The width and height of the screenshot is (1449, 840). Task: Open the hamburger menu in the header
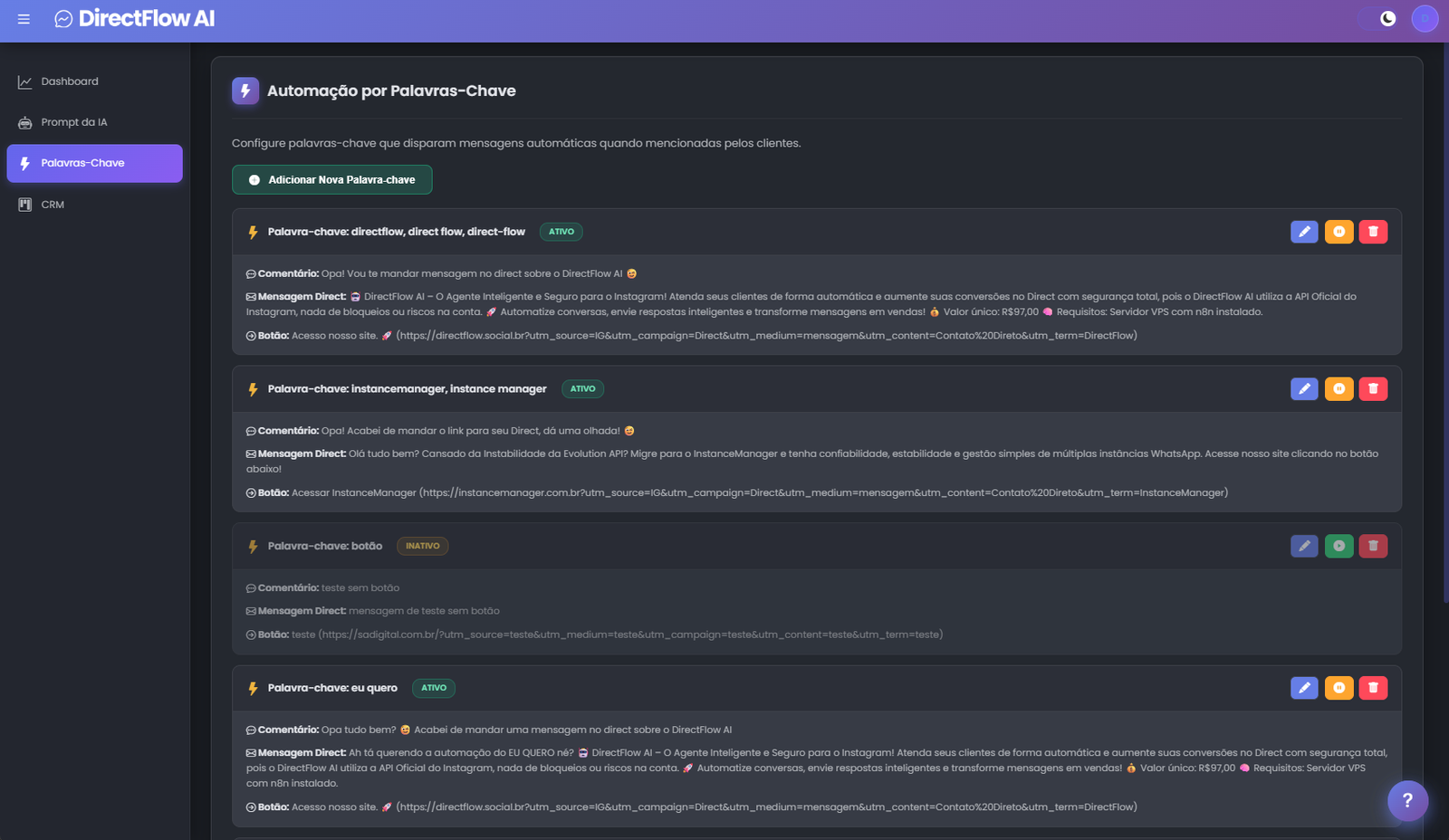(x=24, y=19)
